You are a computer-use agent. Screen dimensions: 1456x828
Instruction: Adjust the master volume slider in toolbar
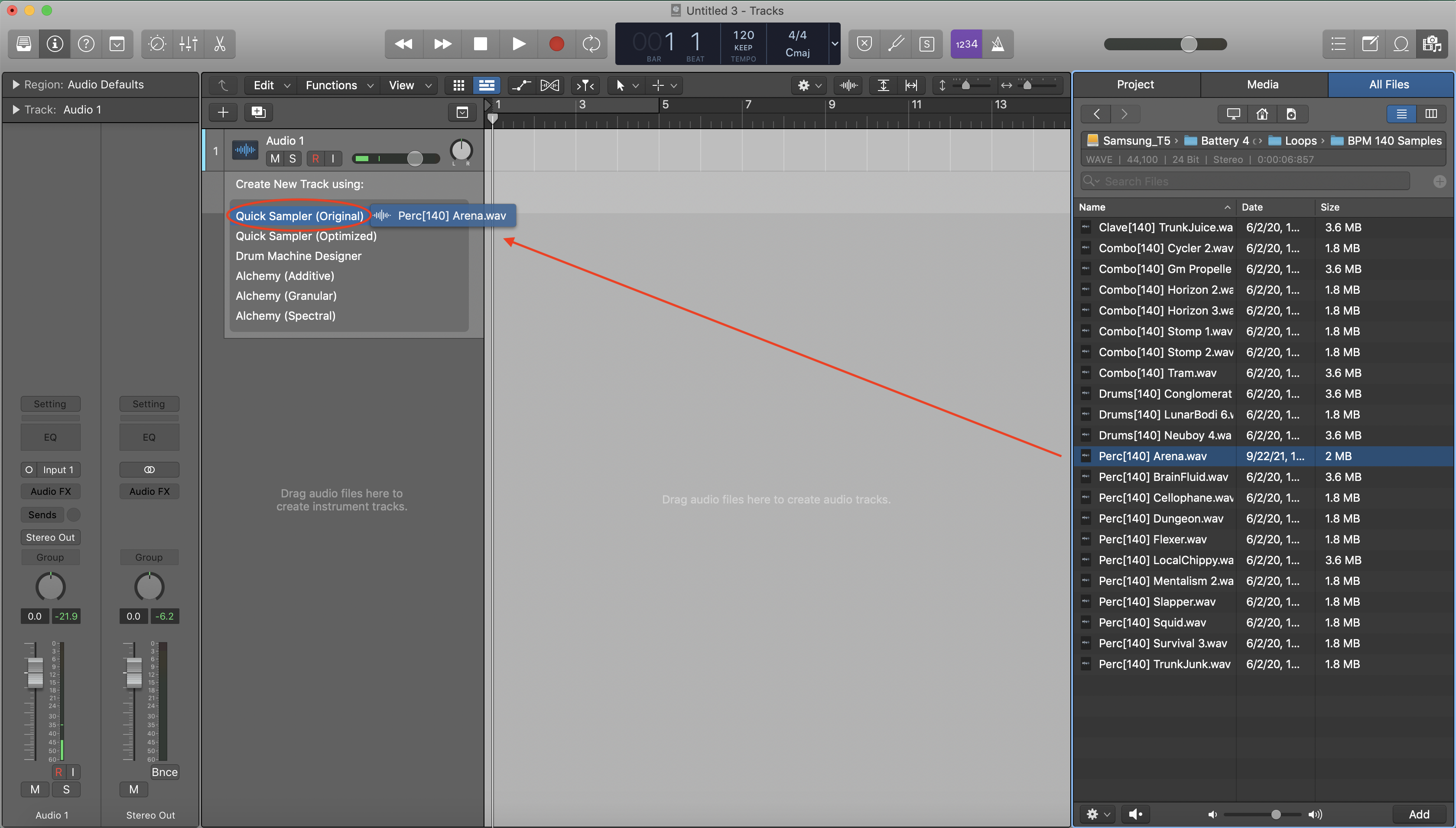(x=1188, y=44)
